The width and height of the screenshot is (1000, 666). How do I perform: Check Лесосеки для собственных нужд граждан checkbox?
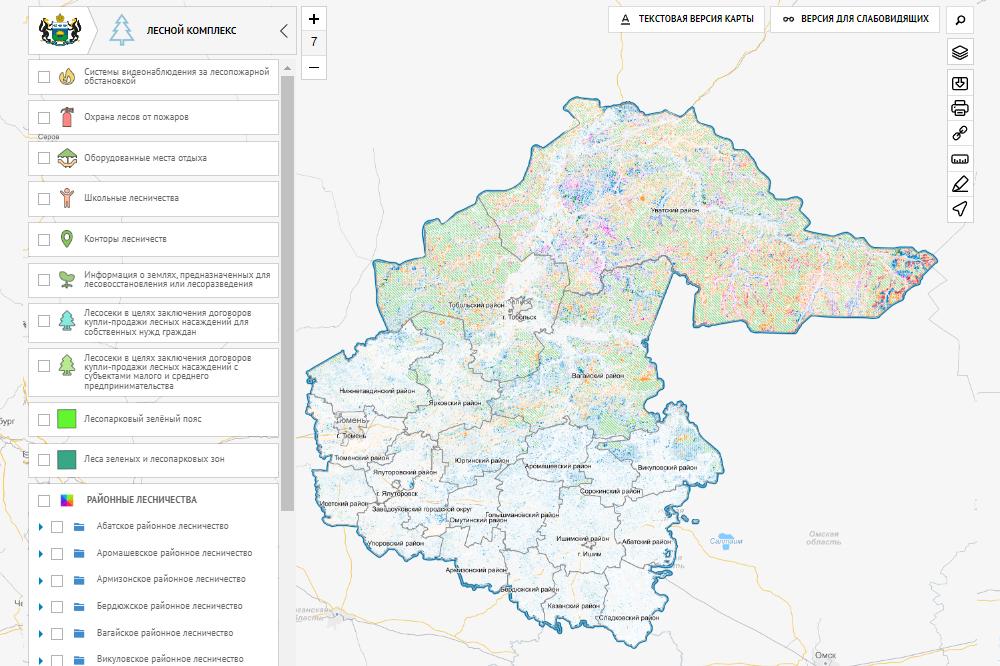click(44, 321)
